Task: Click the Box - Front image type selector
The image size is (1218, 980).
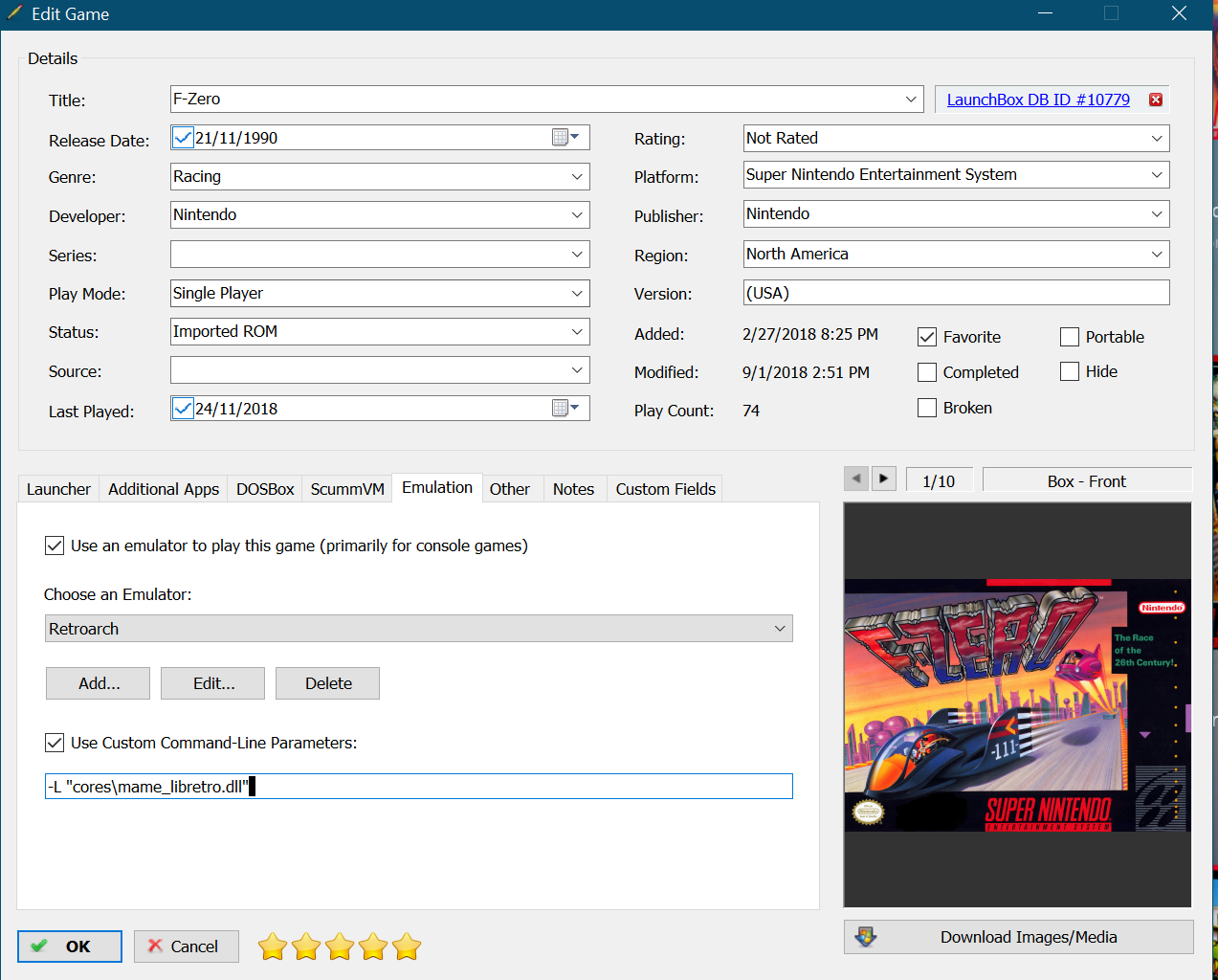Action: [x=1087, y=481]
